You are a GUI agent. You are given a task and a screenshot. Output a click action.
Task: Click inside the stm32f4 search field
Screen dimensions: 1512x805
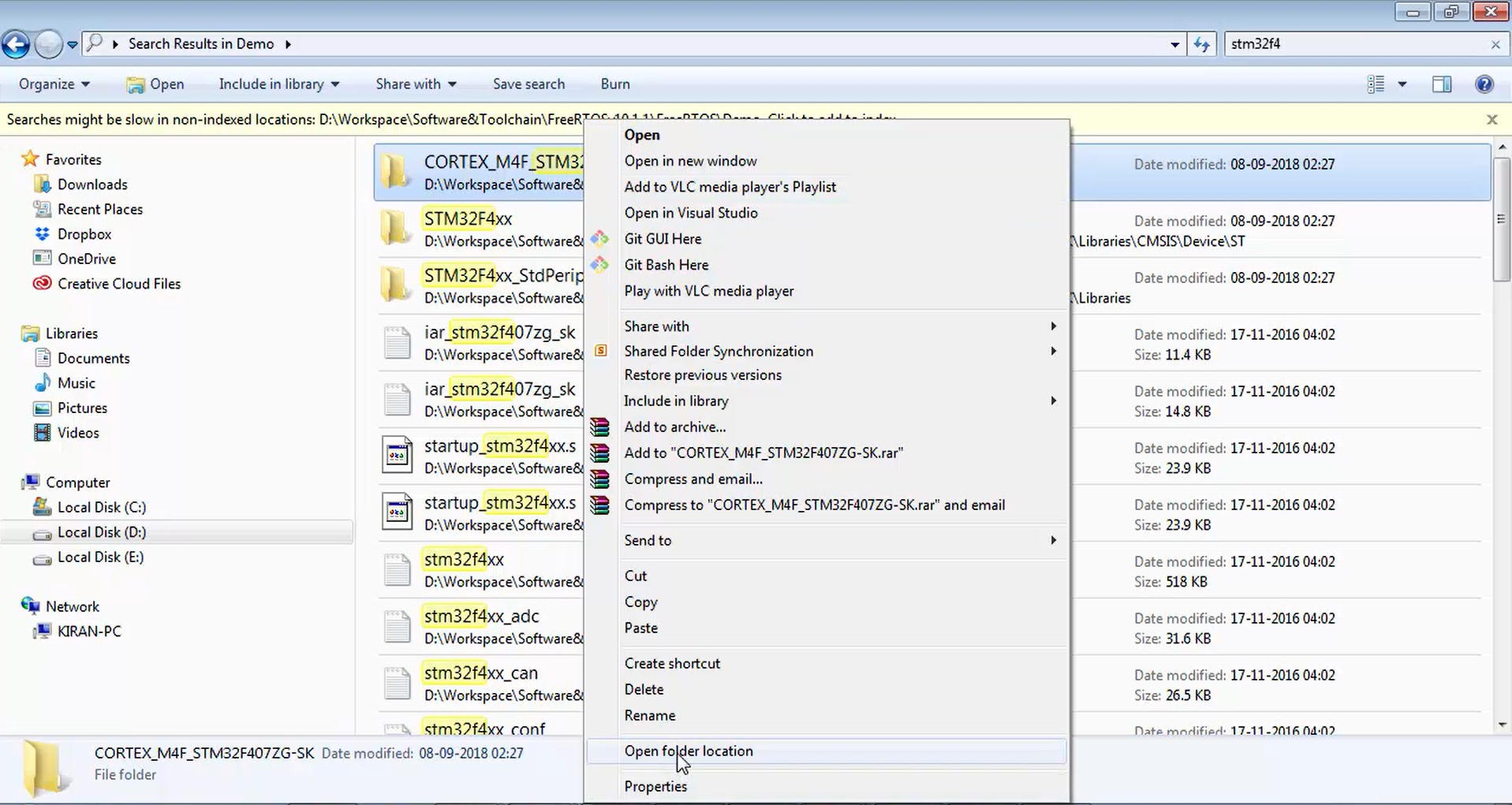coord(1355,44)
